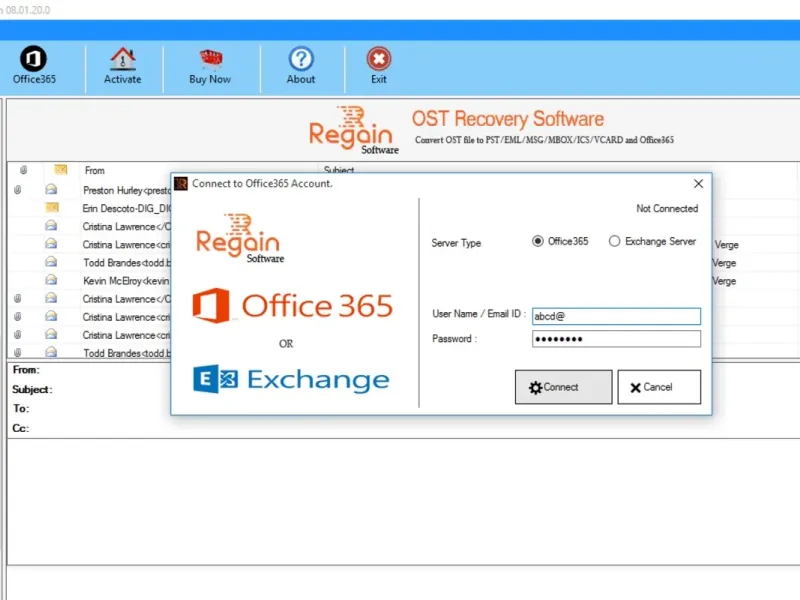Click the Activate house icon
The width and height of the screenshot is (800, 600).
(x=122, y=59)
